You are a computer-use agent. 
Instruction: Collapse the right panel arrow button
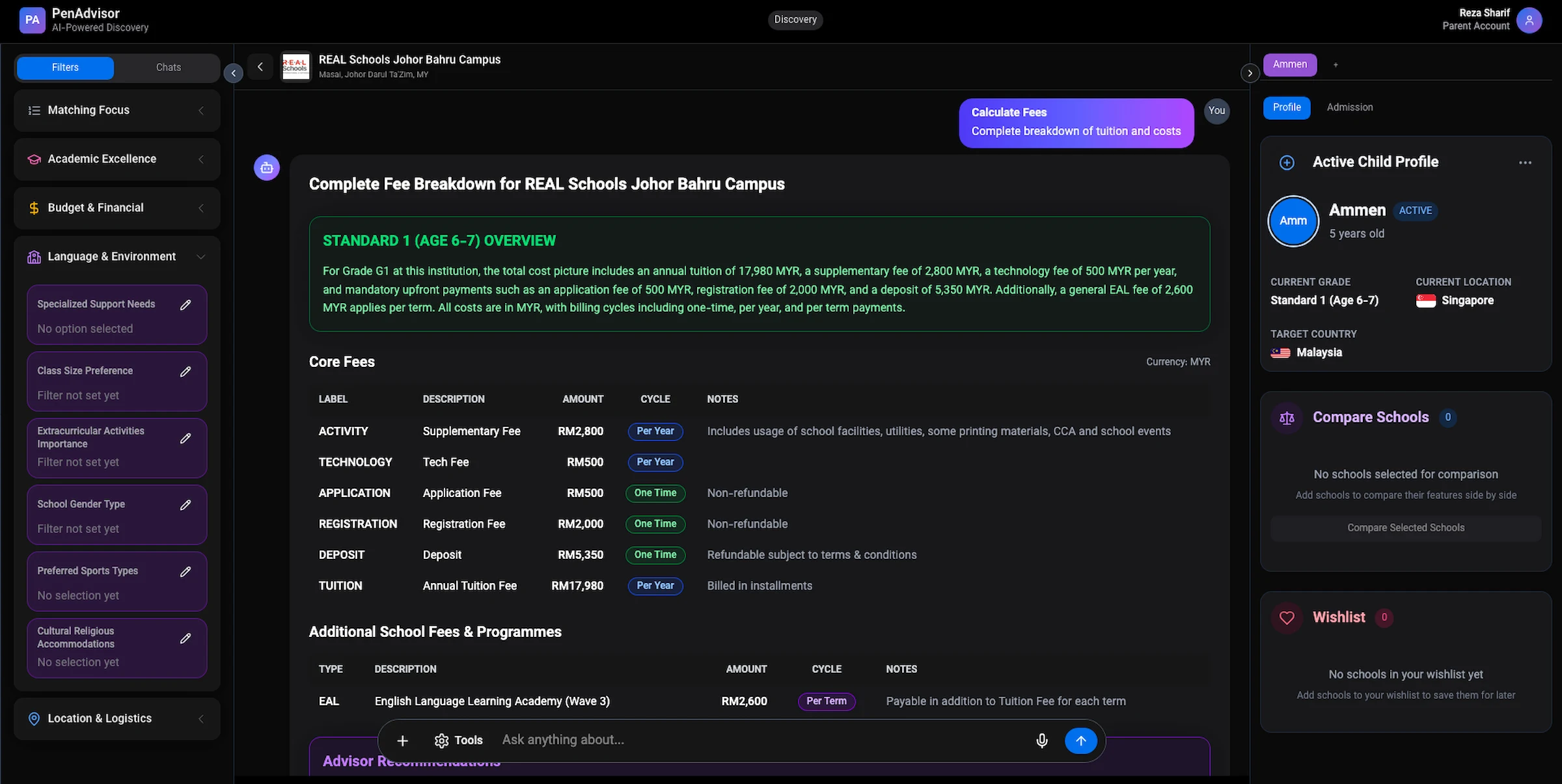coord(1250,73)
